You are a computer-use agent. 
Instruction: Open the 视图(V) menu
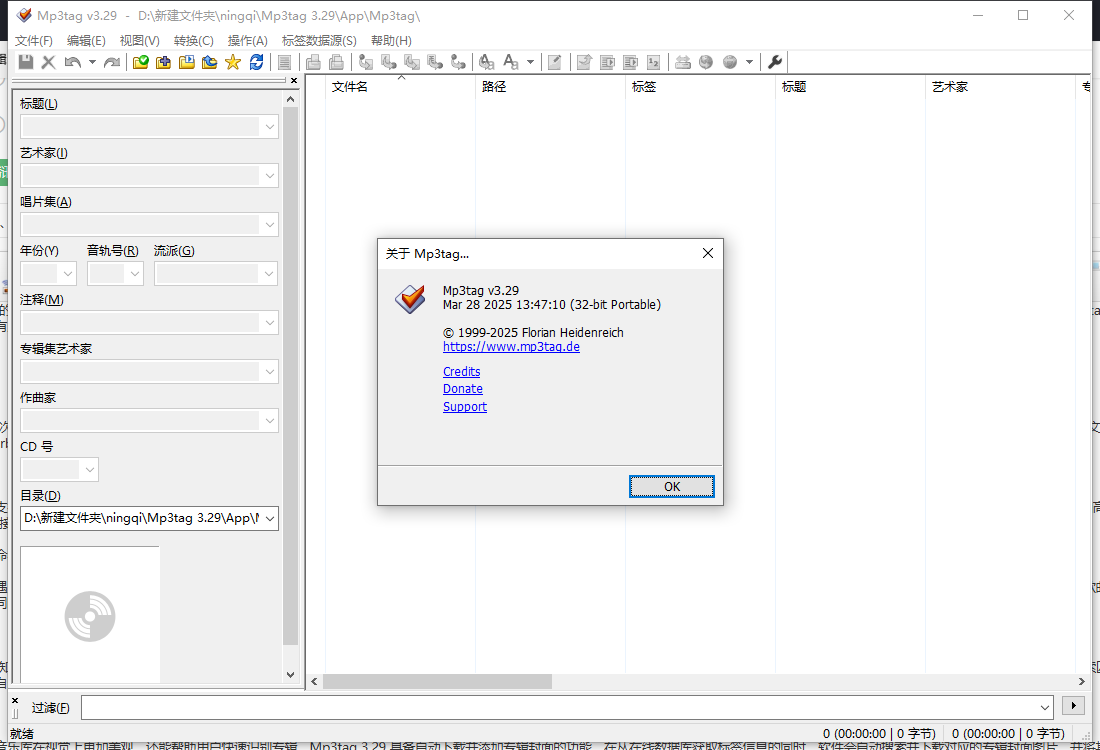pos(140,41)
